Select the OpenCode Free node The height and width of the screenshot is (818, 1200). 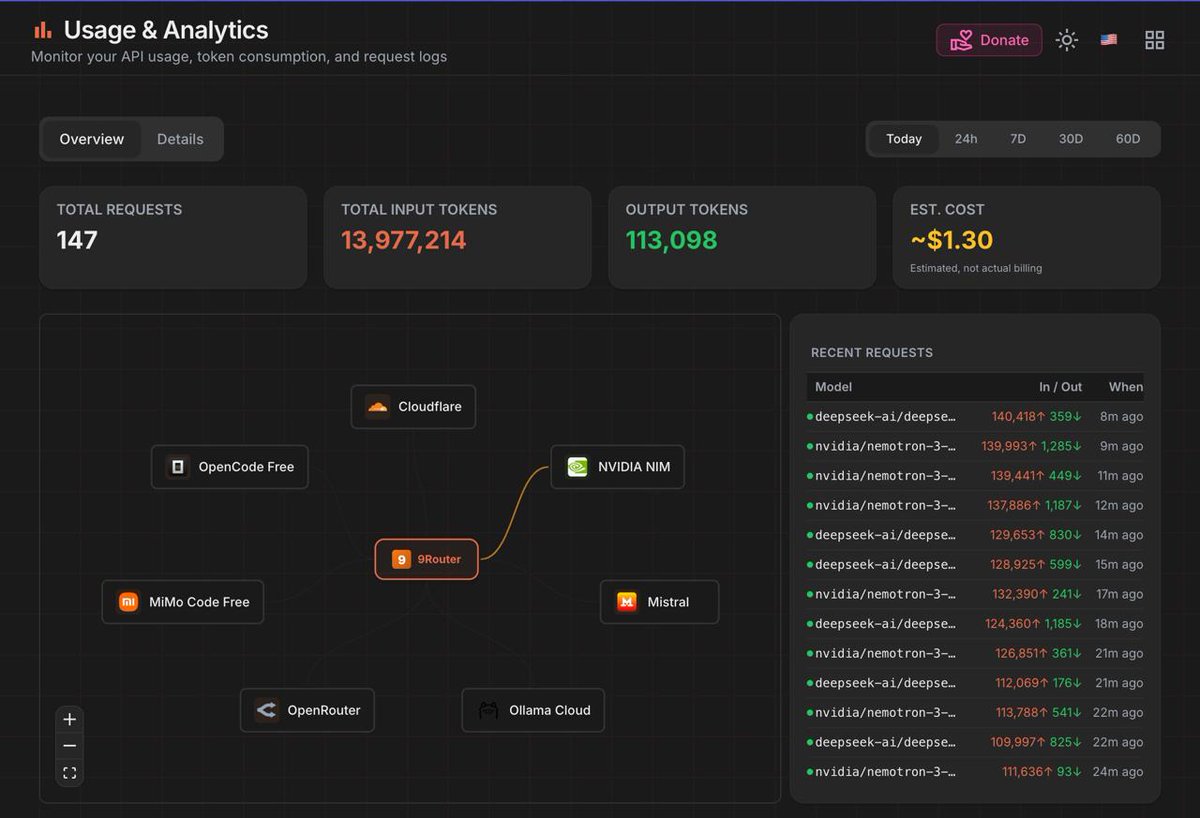(x=230, y=467)
